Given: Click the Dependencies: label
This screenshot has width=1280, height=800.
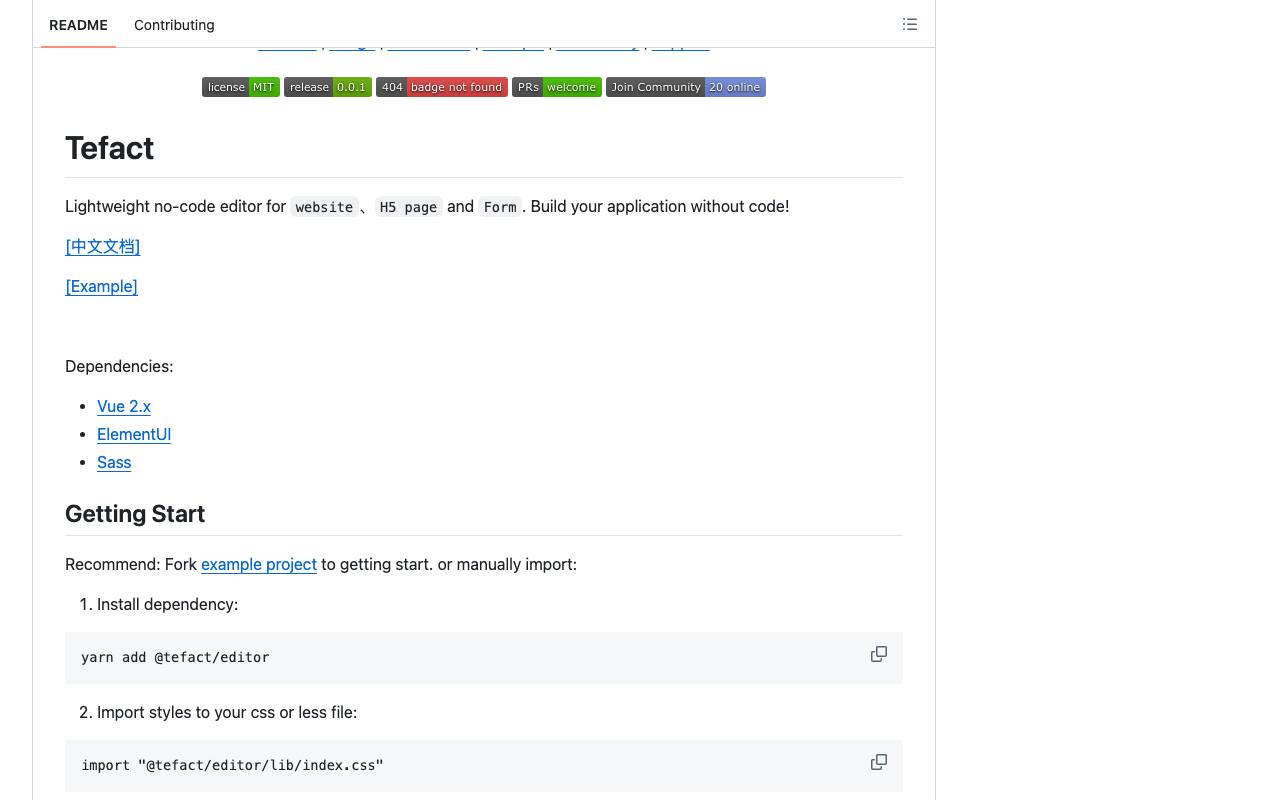Looking at the screenshot, I should click(119, 366).
